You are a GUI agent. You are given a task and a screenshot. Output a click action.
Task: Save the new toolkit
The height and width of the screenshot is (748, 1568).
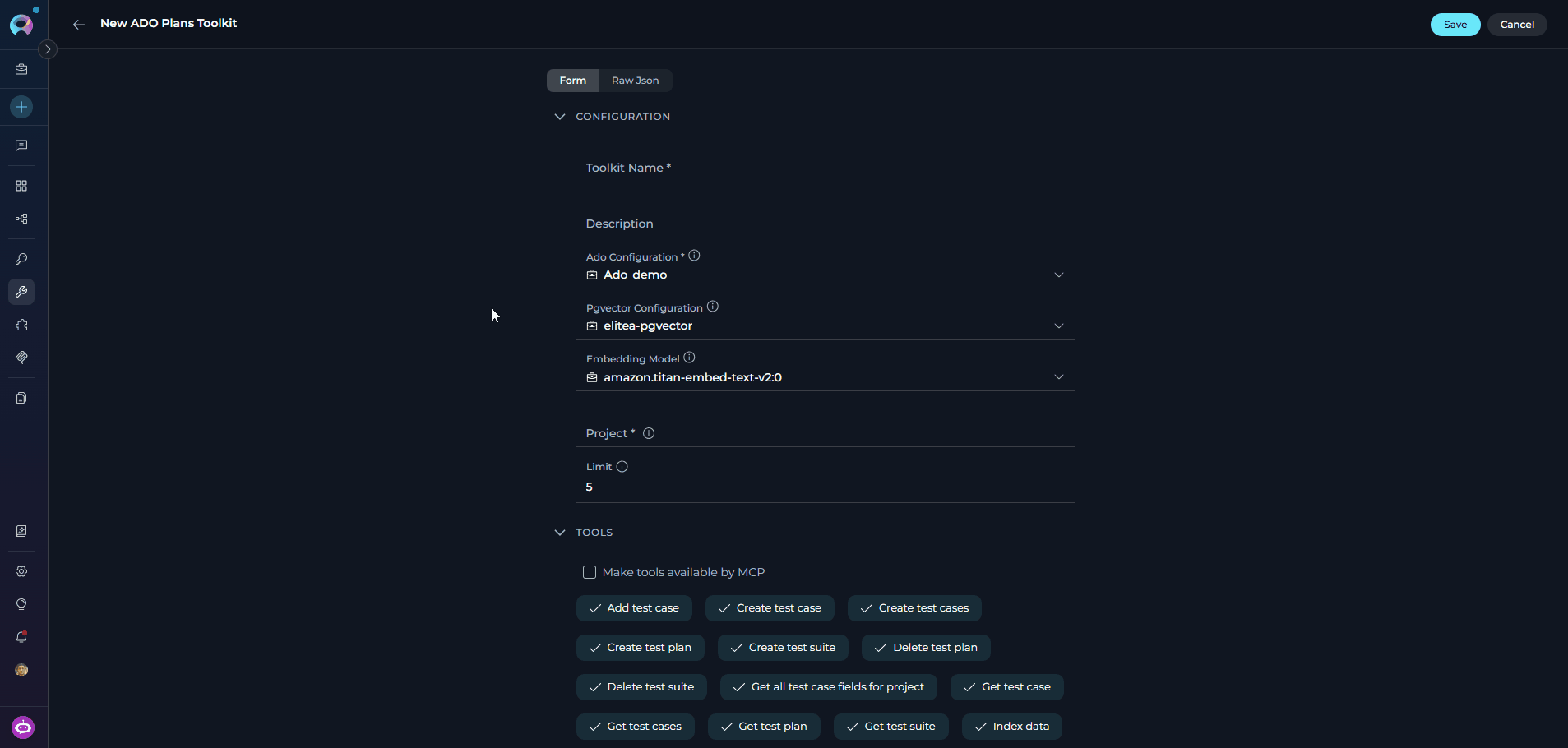(x=1455, y=25)
